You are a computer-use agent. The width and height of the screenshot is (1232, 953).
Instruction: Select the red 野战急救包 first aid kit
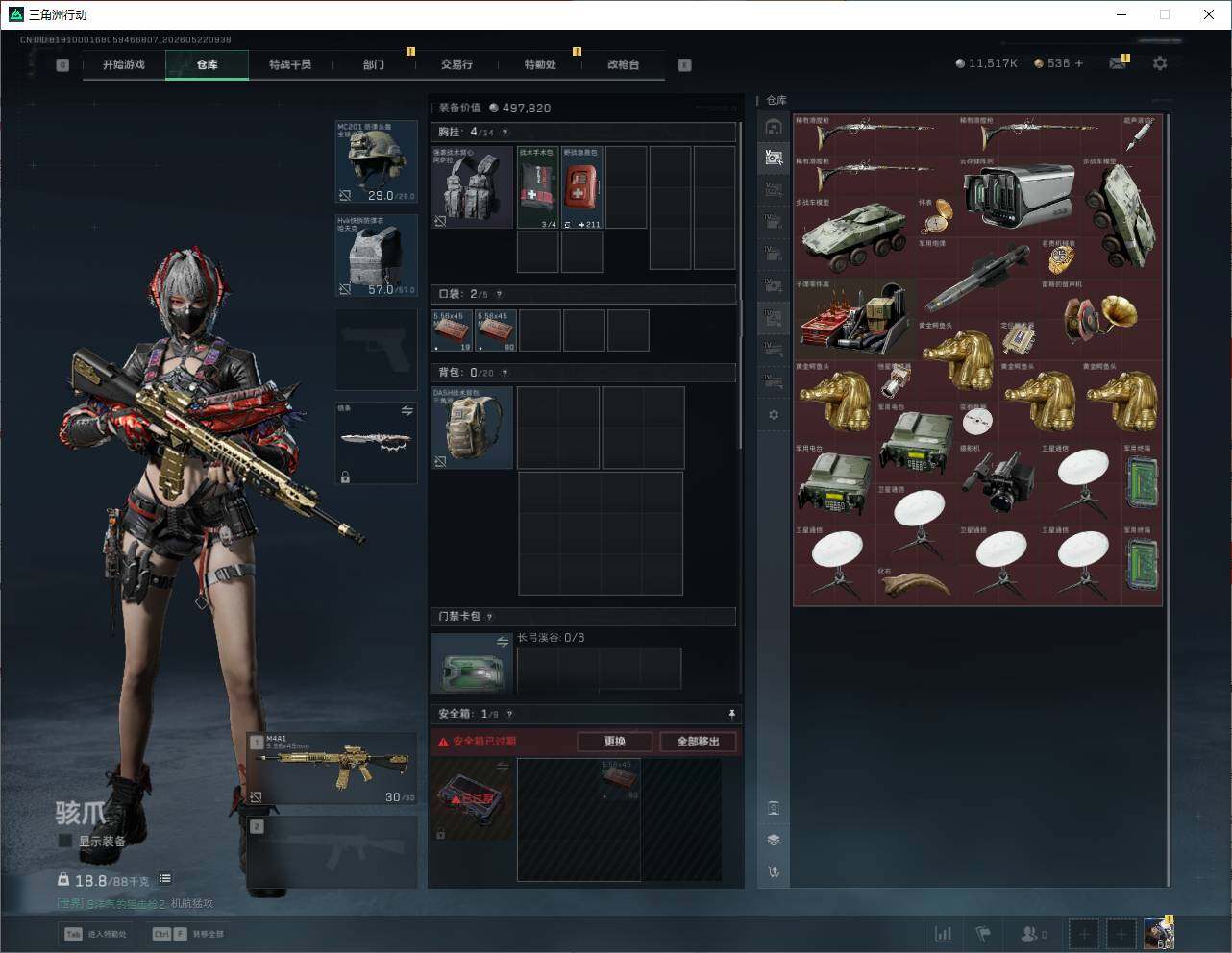582,187
